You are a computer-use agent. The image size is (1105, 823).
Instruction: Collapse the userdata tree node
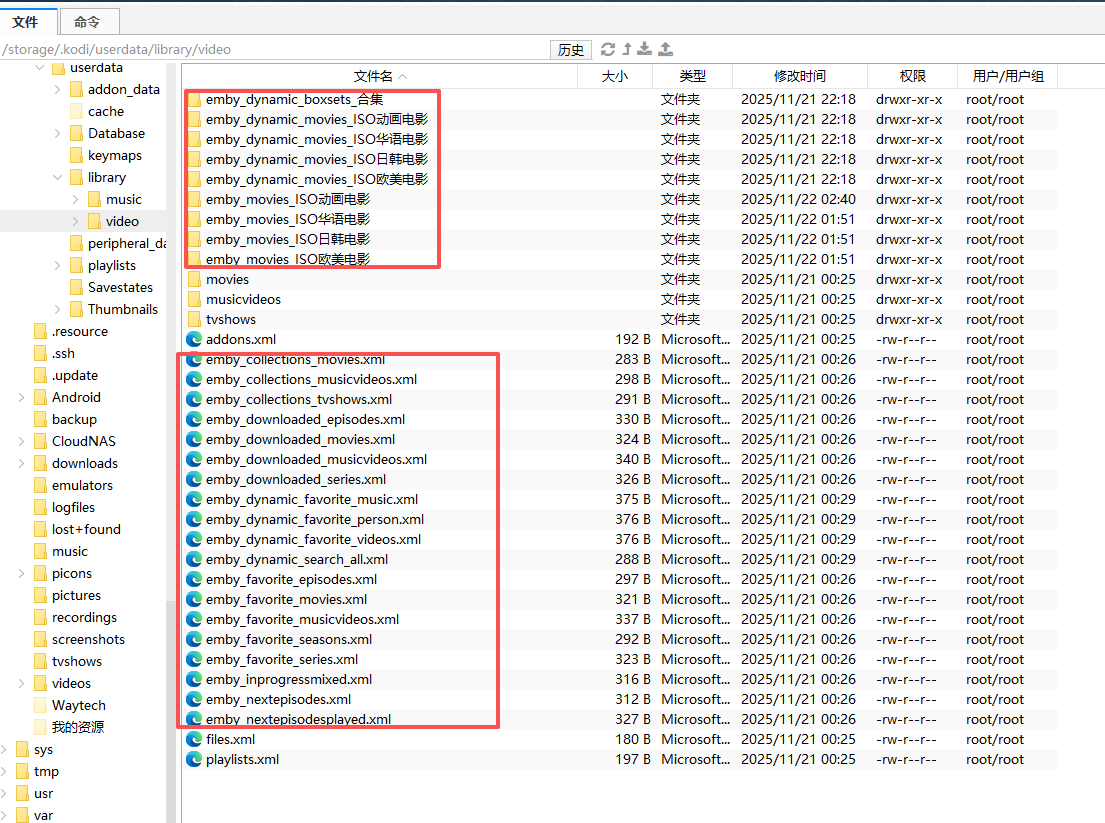tap(40, 68)
